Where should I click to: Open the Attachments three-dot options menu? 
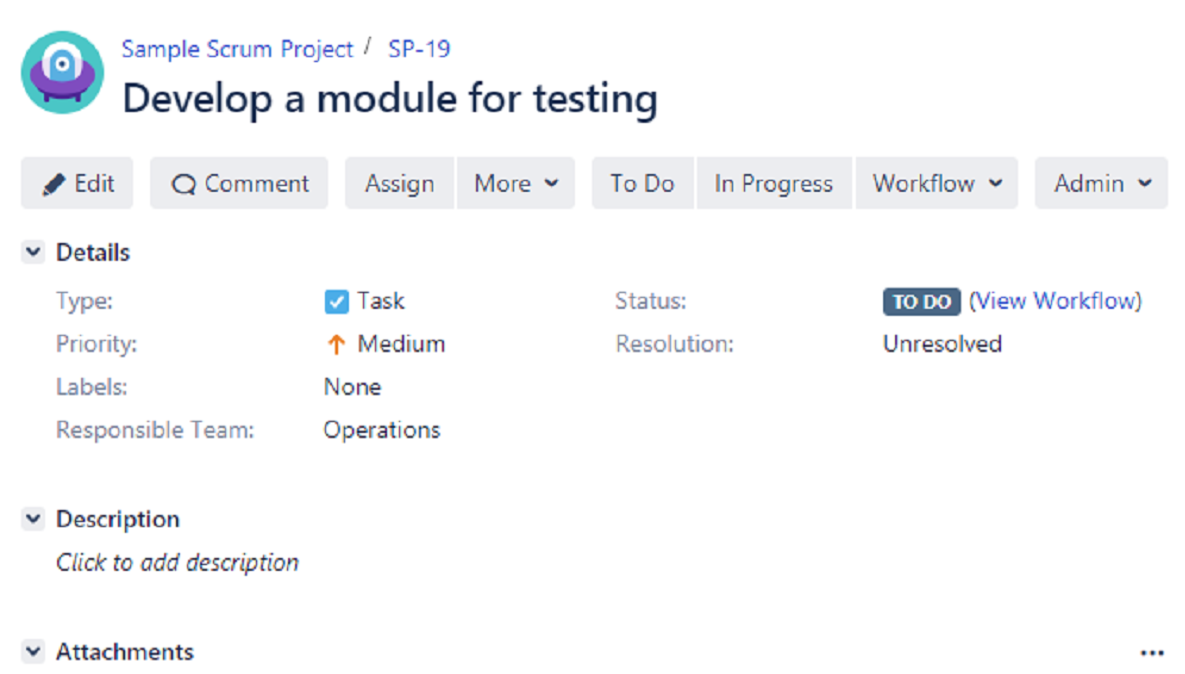click(x=1152, y=653)
